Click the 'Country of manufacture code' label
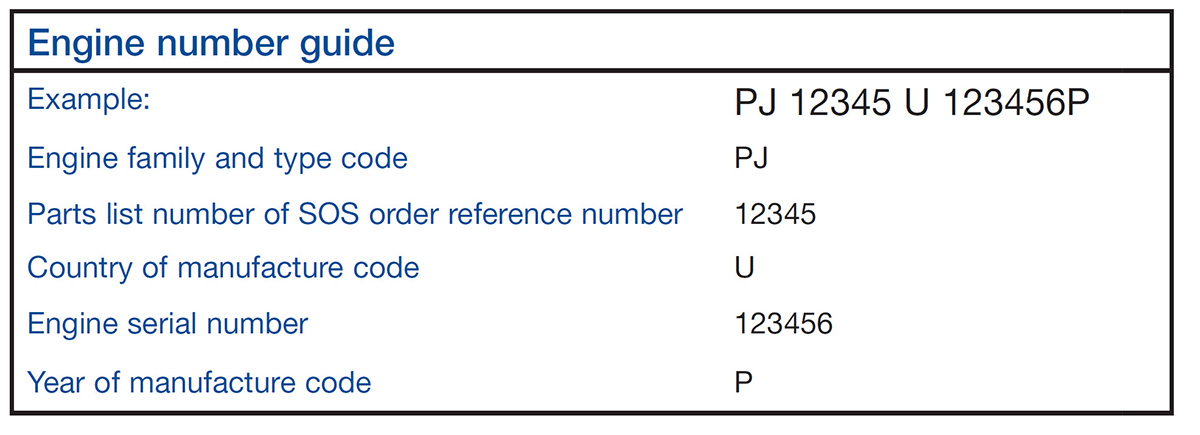 click(x=223, y=268)
